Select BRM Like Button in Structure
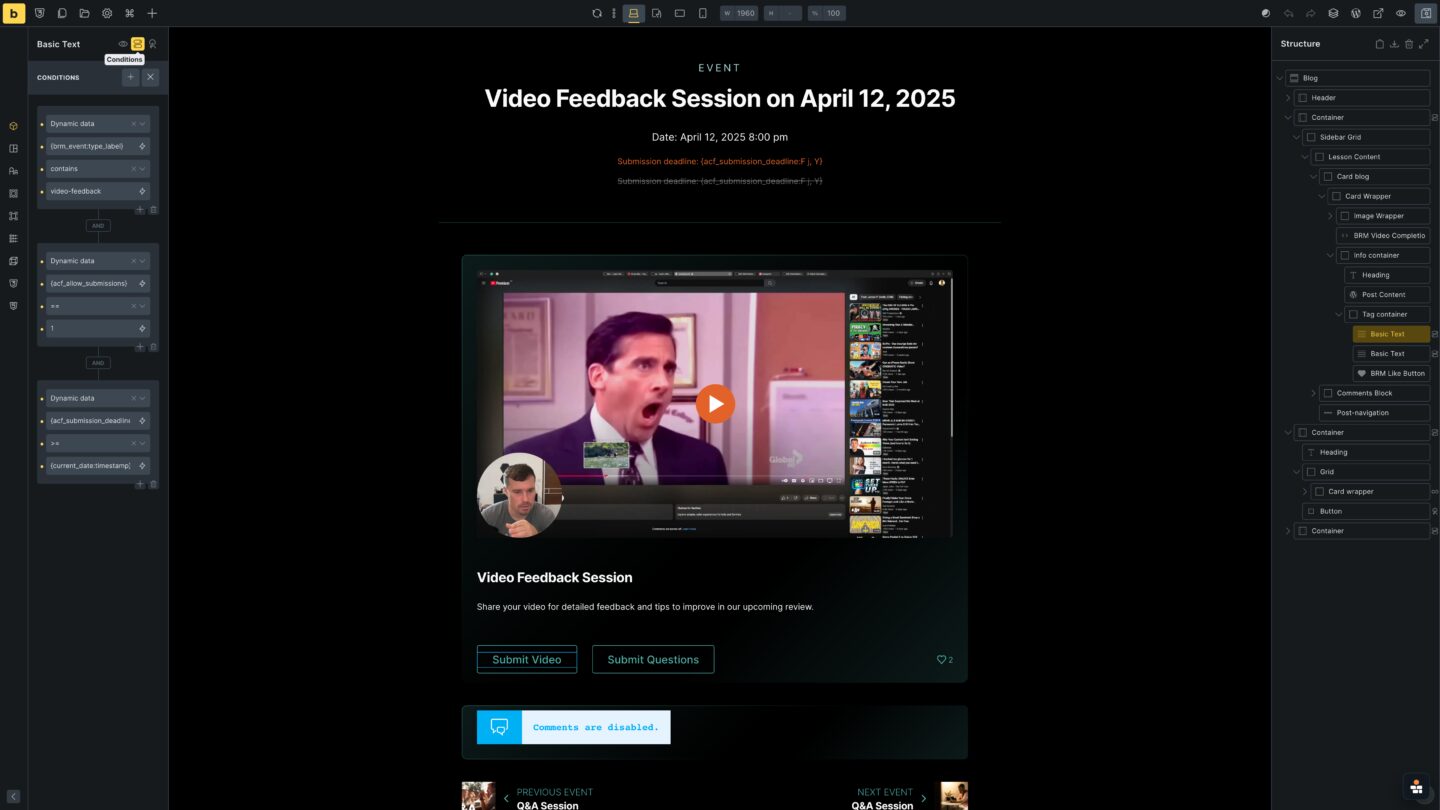The height and width of the screenshot is (810, 1440). [x=1391, y=373]
